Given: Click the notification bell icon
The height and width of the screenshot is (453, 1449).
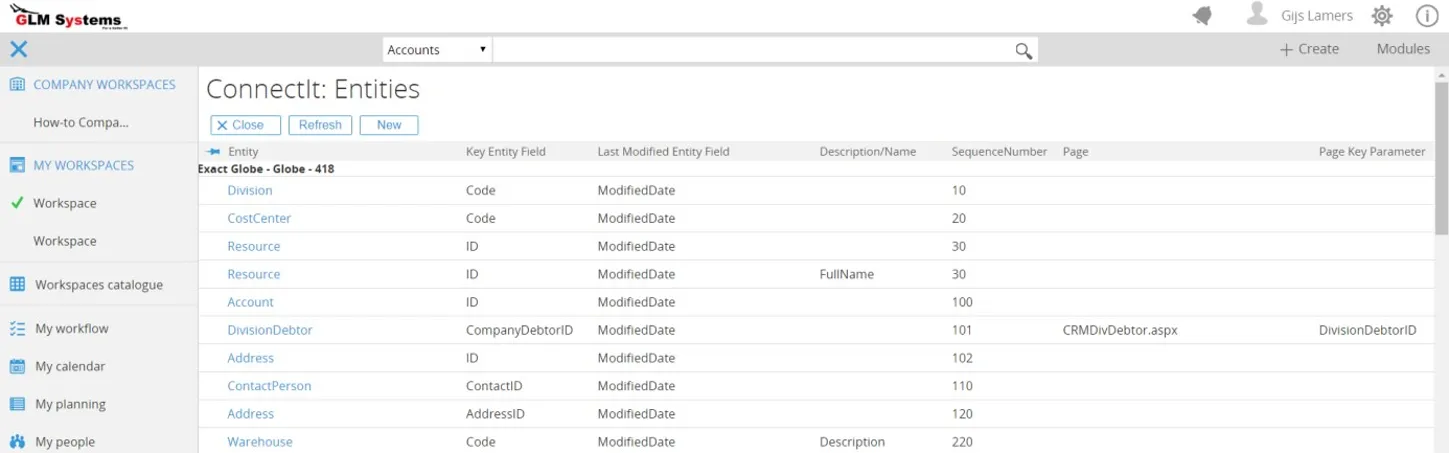Looking at the screenshot, I should point(1202,16).
